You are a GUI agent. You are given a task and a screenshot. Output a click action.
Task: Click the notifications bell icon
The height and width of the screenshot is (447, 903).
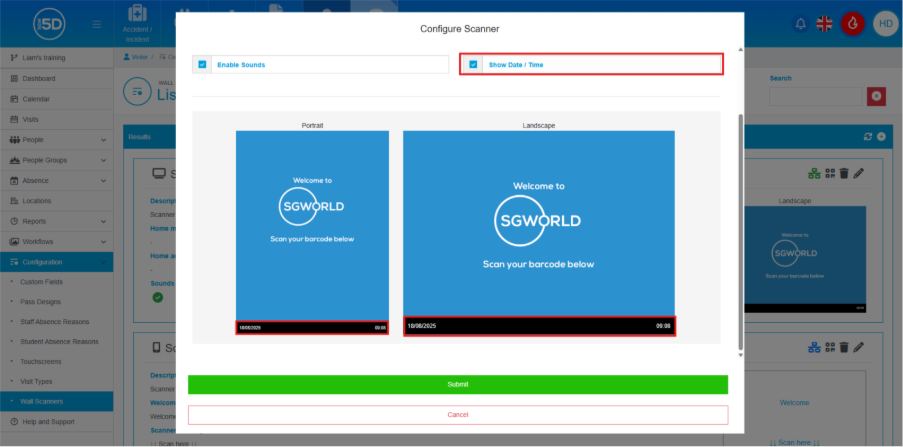pyautogui.click(x=799, y=23)
